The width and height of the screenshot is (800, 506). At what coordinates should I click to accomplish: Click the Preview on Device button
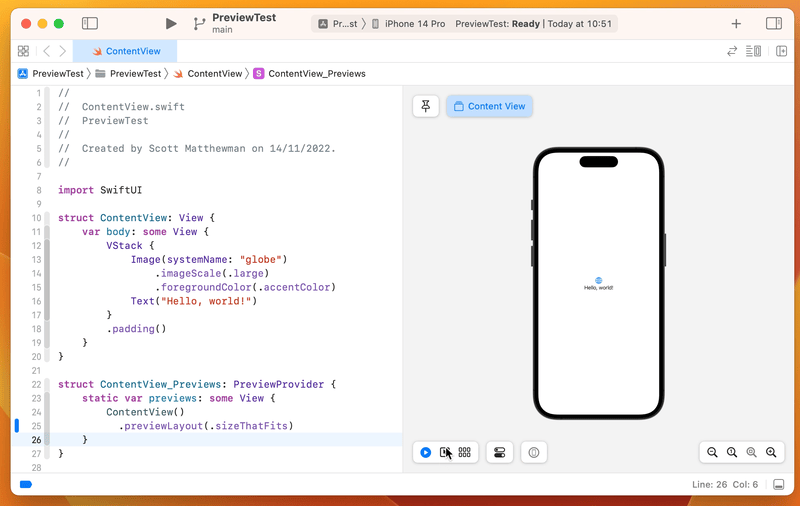point(534,452)
